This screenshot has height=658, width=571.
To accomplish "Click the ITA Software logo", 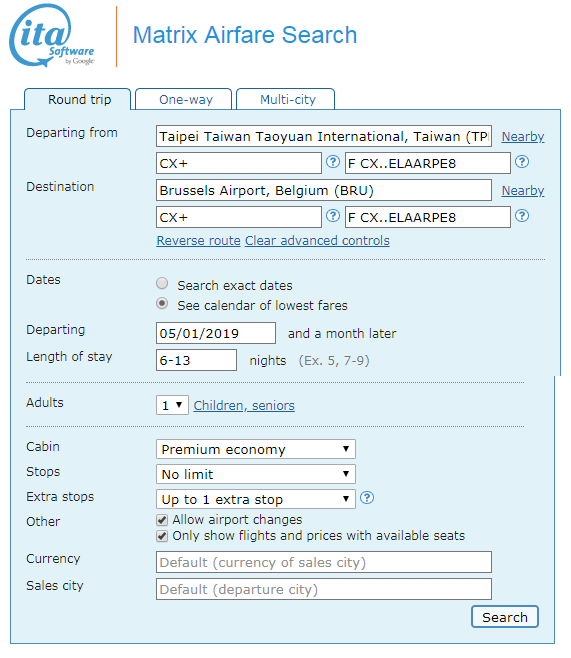I will pyautogui.click(x=52, y=36).
